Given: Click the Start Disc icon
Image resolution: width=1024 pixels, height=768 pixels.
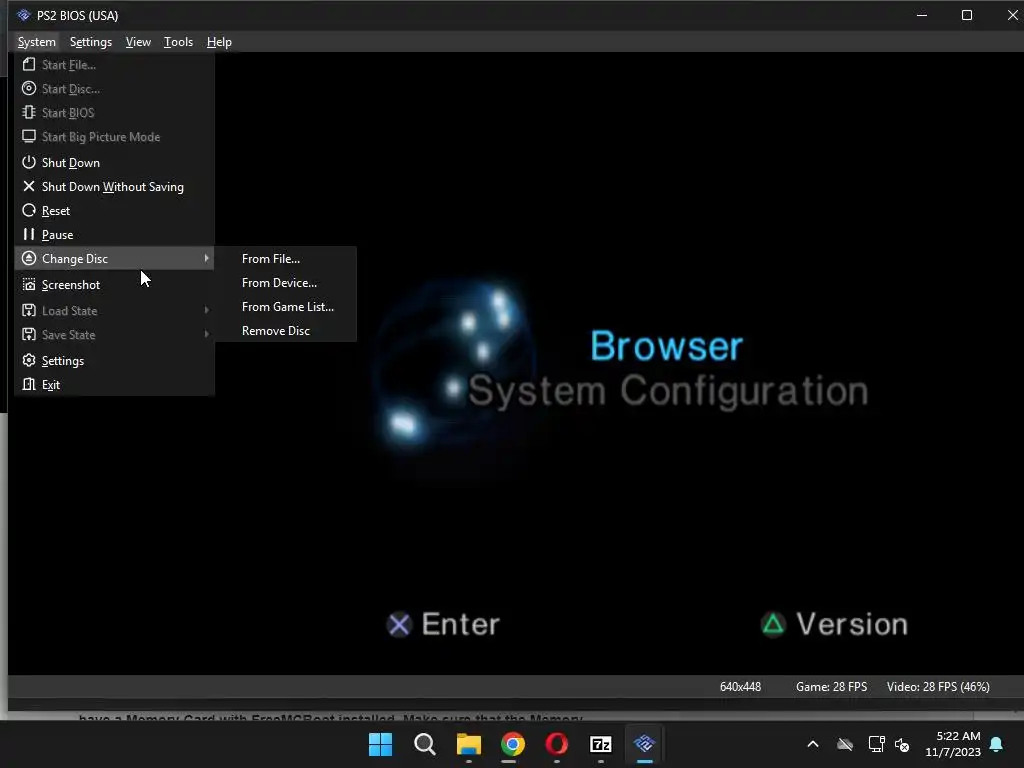Looking at the screenshot, I should click(x=29, y=88).
